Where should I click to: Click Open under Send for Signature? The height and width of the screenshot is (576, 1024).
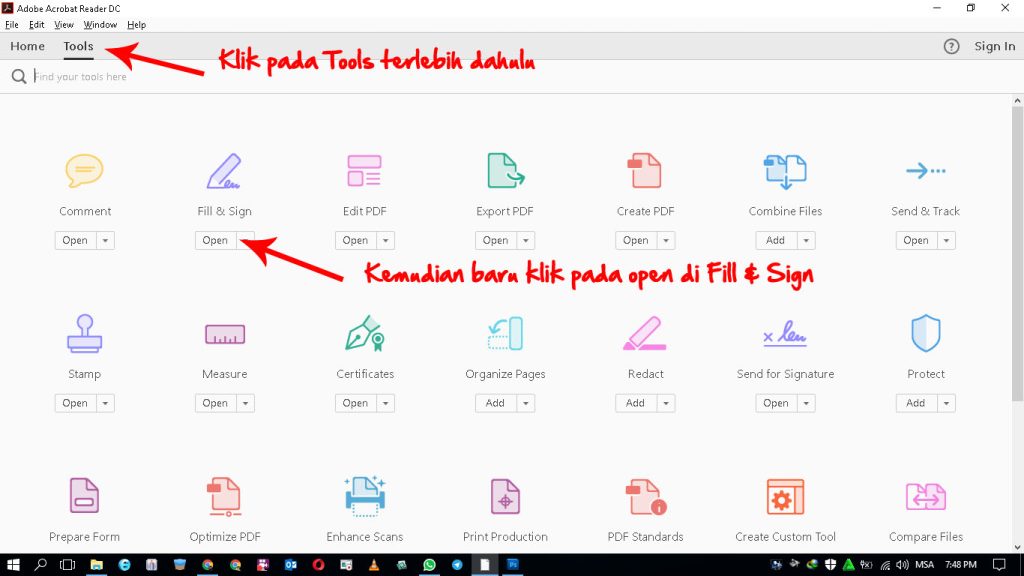click(x=776, y=403)
